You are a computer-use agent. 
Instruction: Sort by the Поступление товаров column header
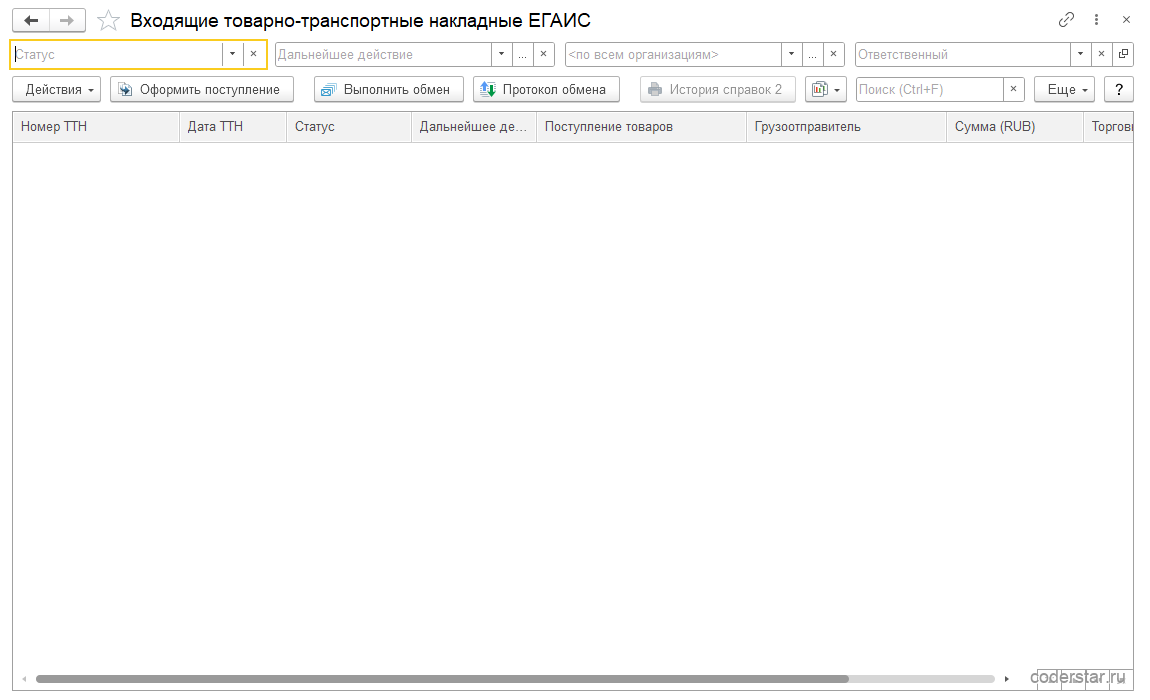pyautogui.click(x=642, y=127)
